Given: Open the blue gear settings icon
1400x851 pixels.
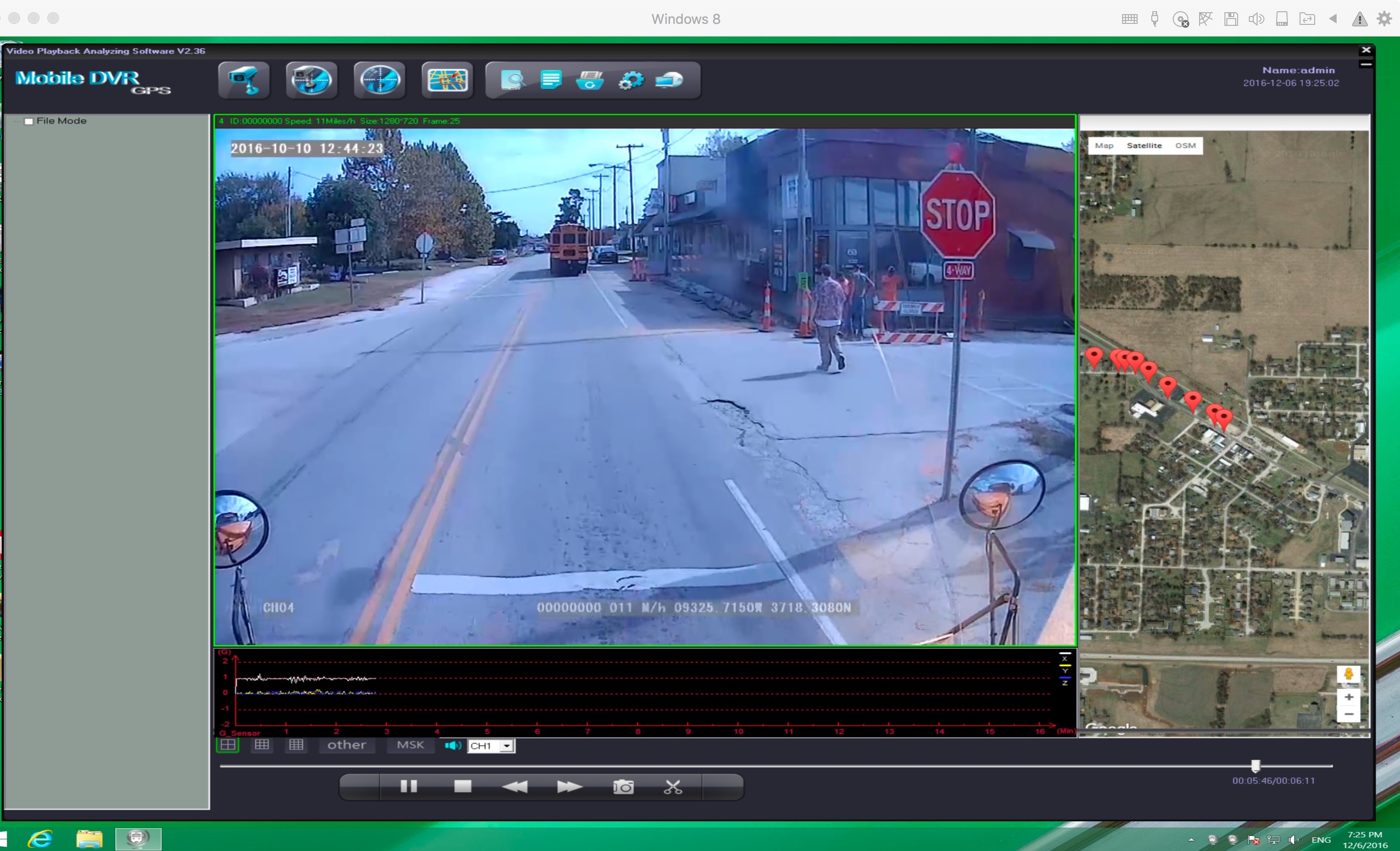Looking at the screenshot, I should (631, 80).
